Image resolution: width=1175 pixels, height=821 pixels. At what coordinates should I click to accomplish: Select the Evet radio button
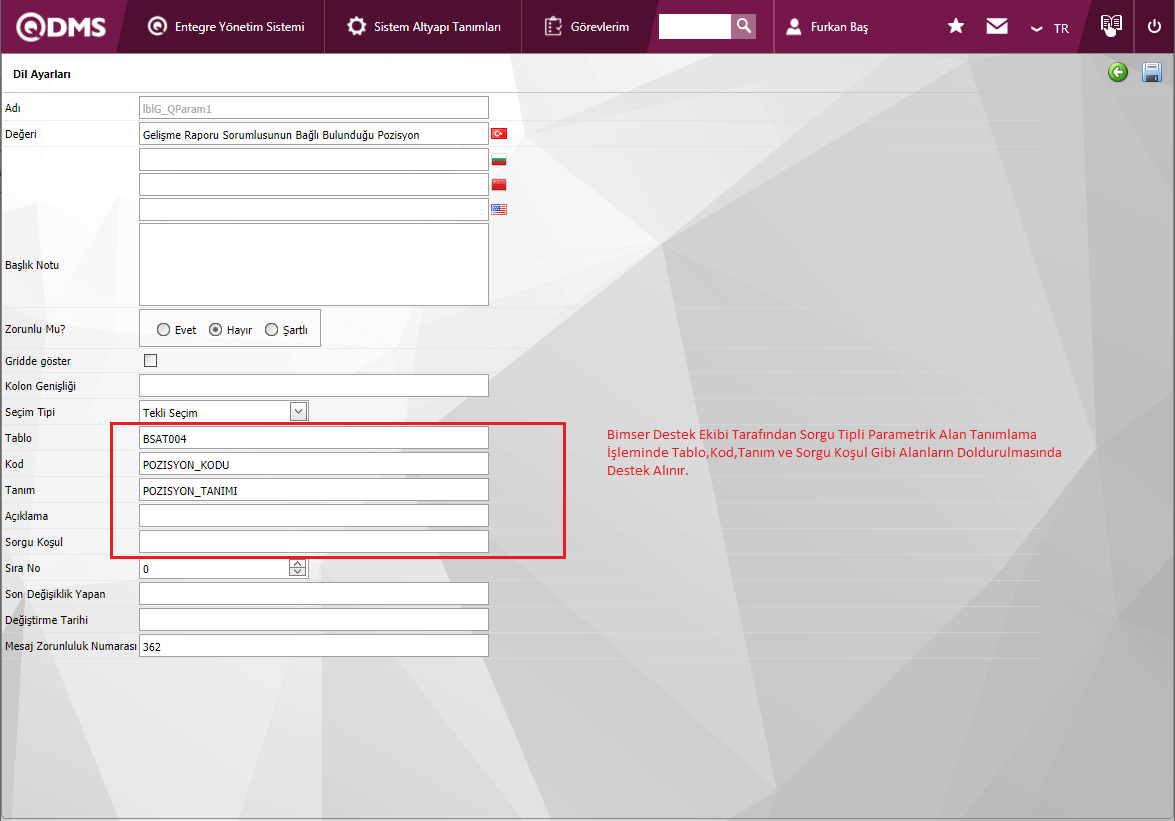coord(164,330)
